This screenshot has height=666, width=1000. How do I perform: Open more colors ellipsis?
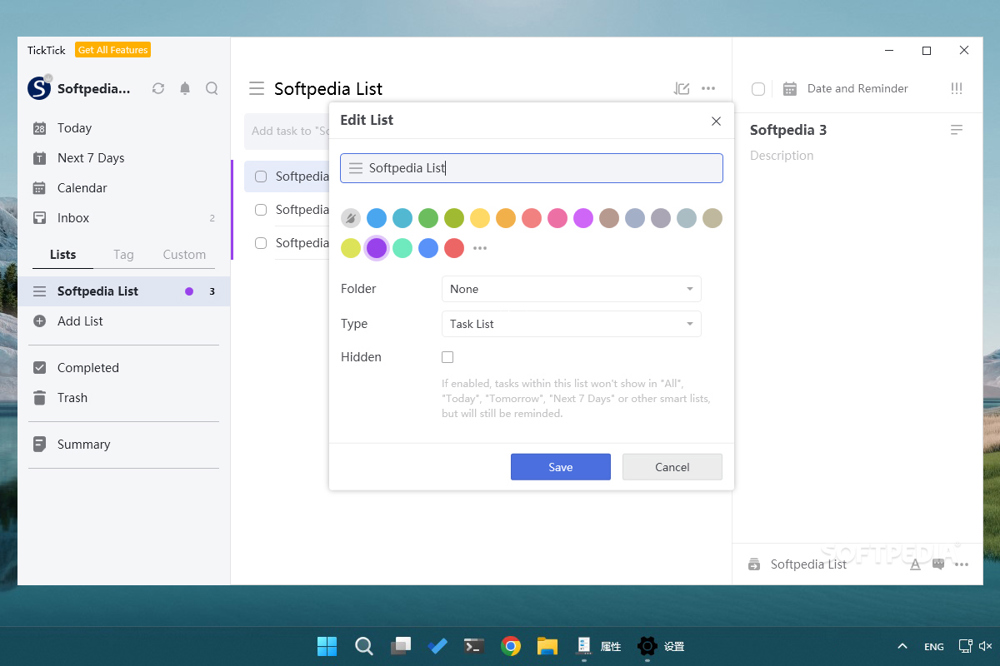pos(480,248)
